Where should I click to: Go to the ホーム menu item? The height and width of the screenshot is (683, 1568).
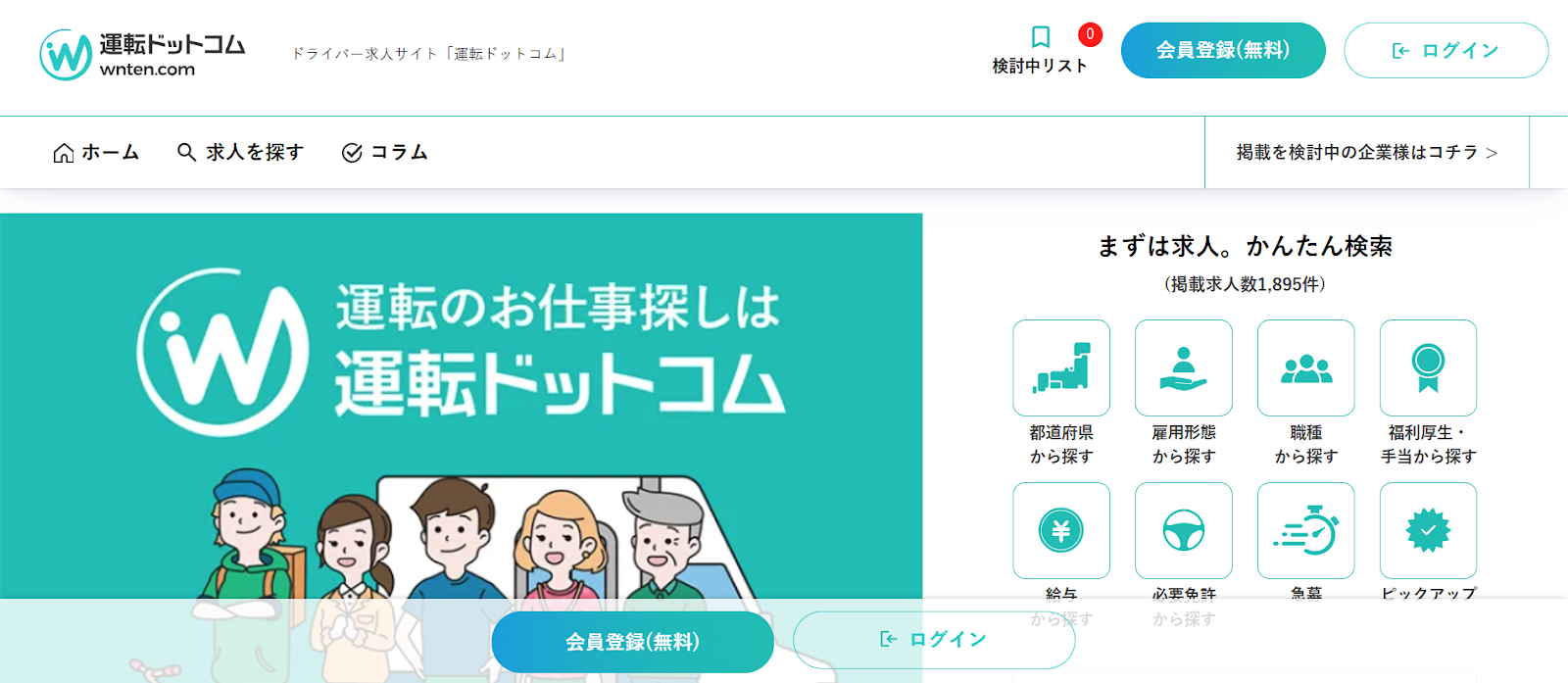pos(96,152)
